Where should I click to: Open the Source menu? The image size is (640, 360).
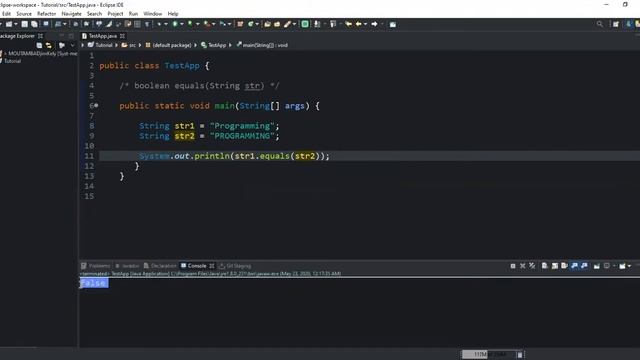pyautogui.click(x=24, y=14)
